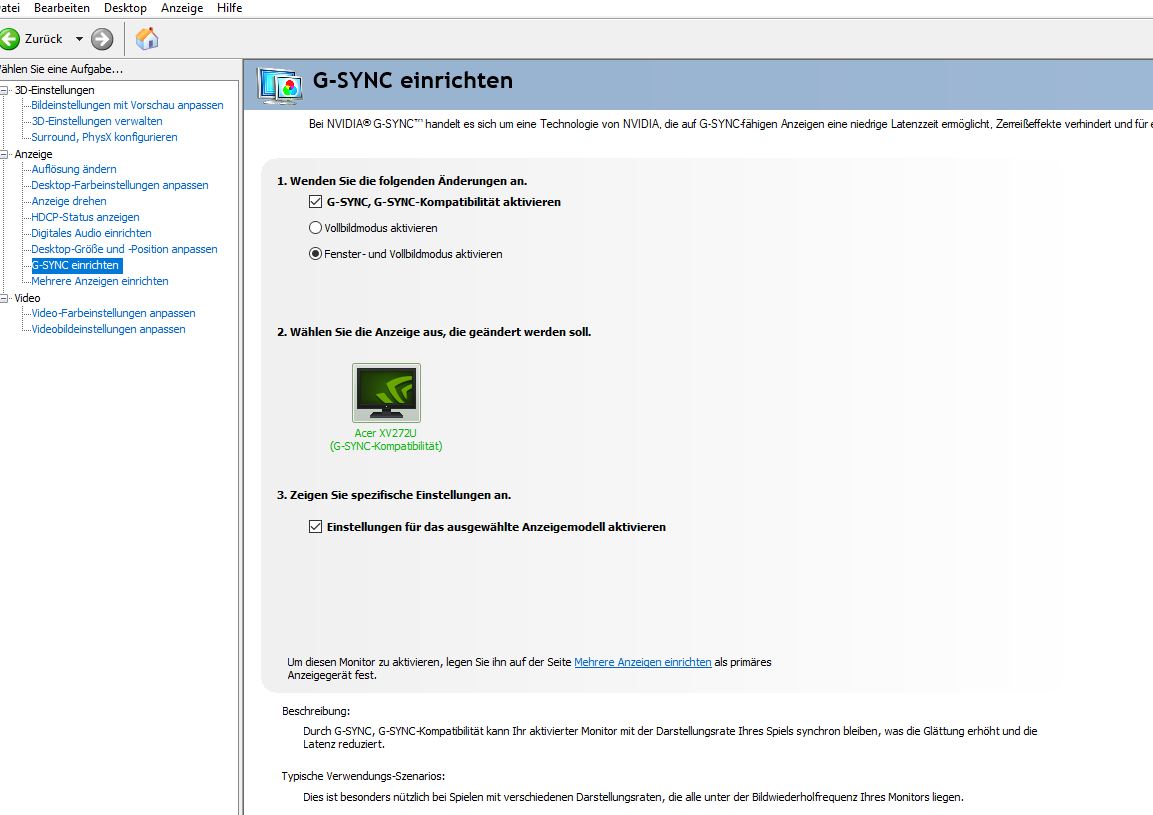Follow the Mehrere Anzeigen einrichten hyperlink

[x=643, y=662]
